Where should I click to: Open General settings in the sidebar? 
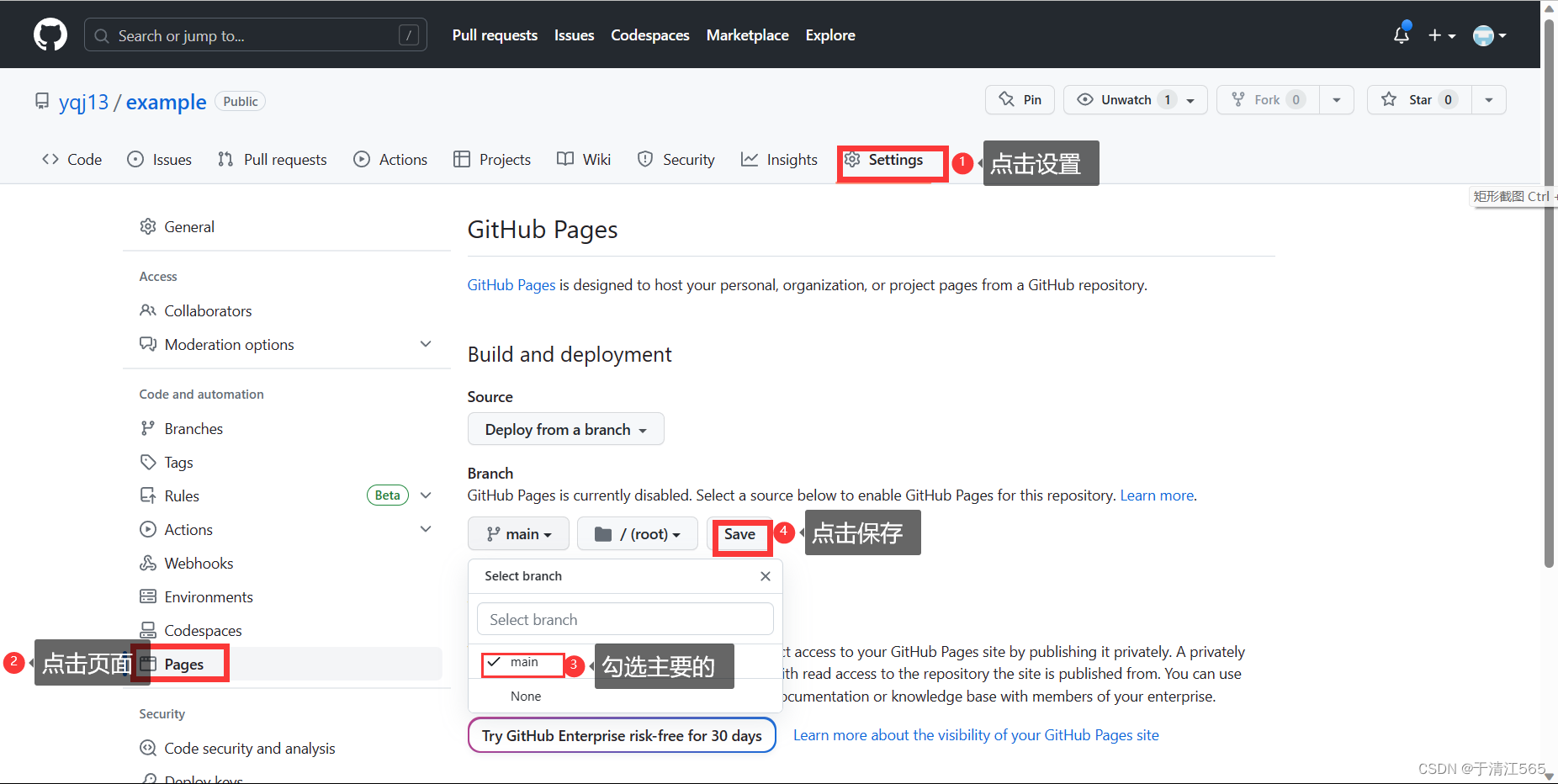coord(286,227)
